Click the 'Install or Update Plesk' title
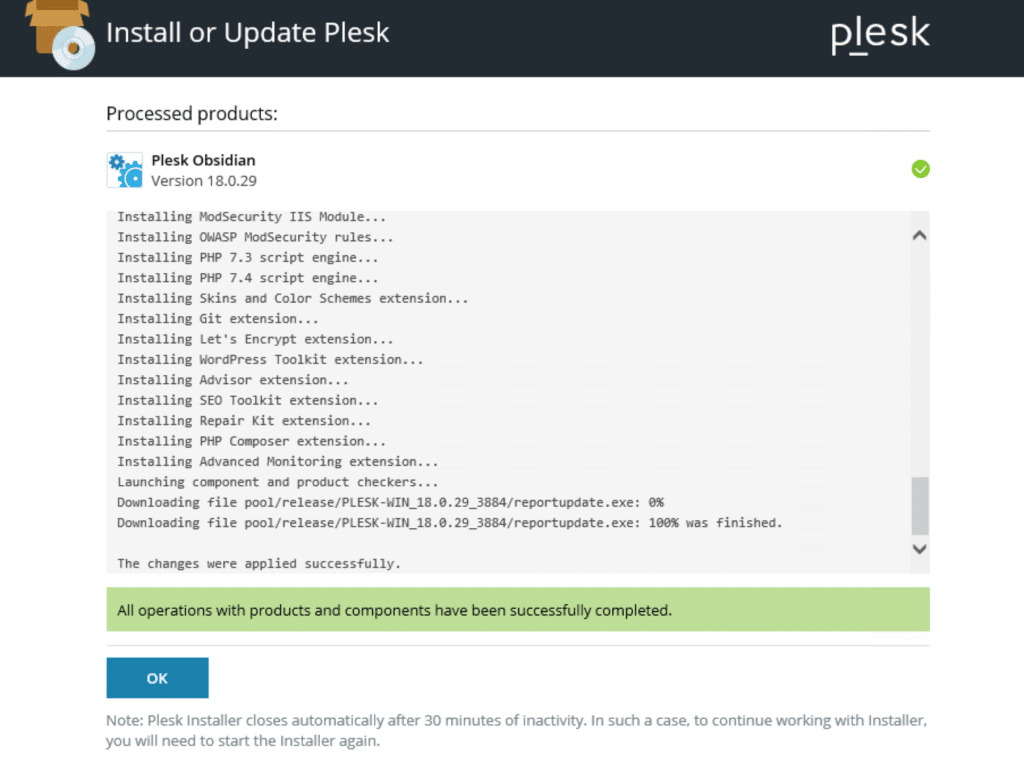Image resolution: width=1024 pixels, height=772 pixels. (249, 32)
